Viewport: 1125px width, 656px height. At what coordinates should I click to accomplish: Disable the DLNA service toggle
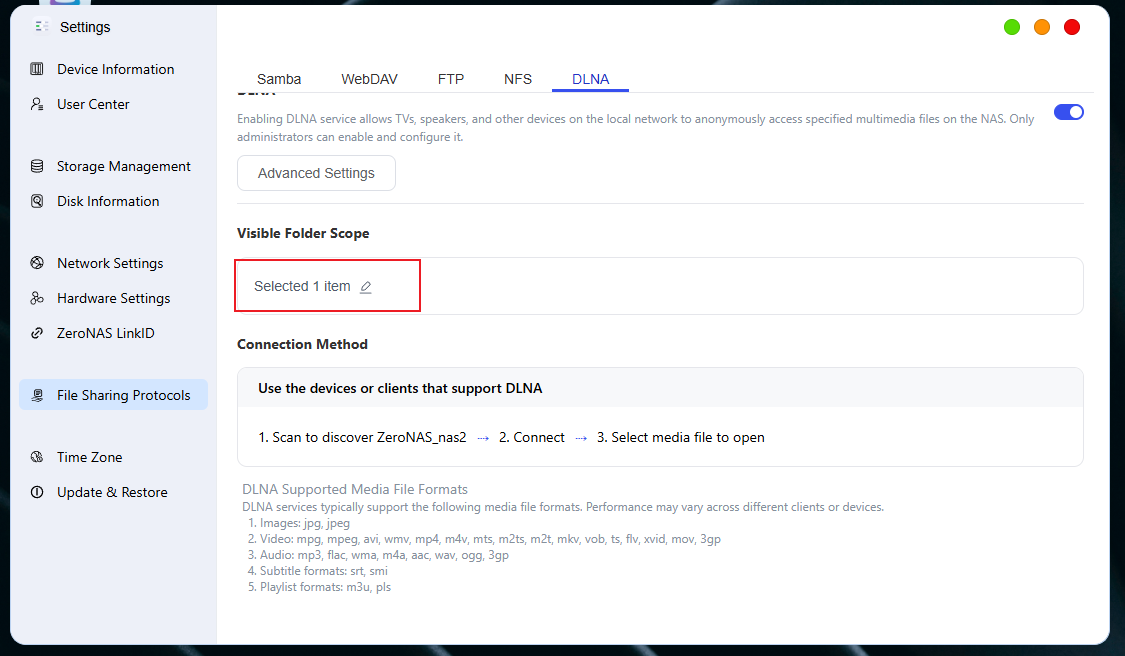click(1068, 112)
